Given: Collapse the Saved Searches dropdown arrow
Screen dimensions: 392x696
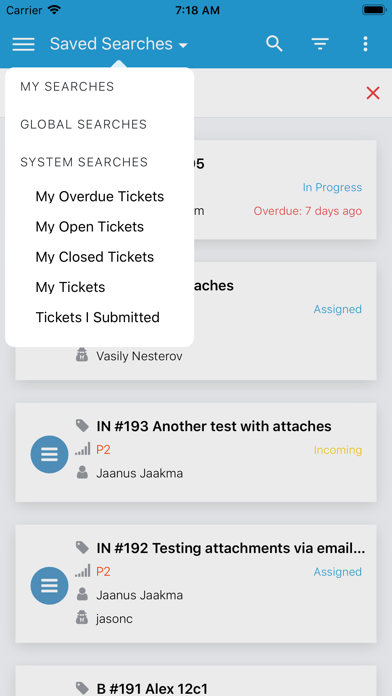Looking at the screenshot, I should coord(183,45).
